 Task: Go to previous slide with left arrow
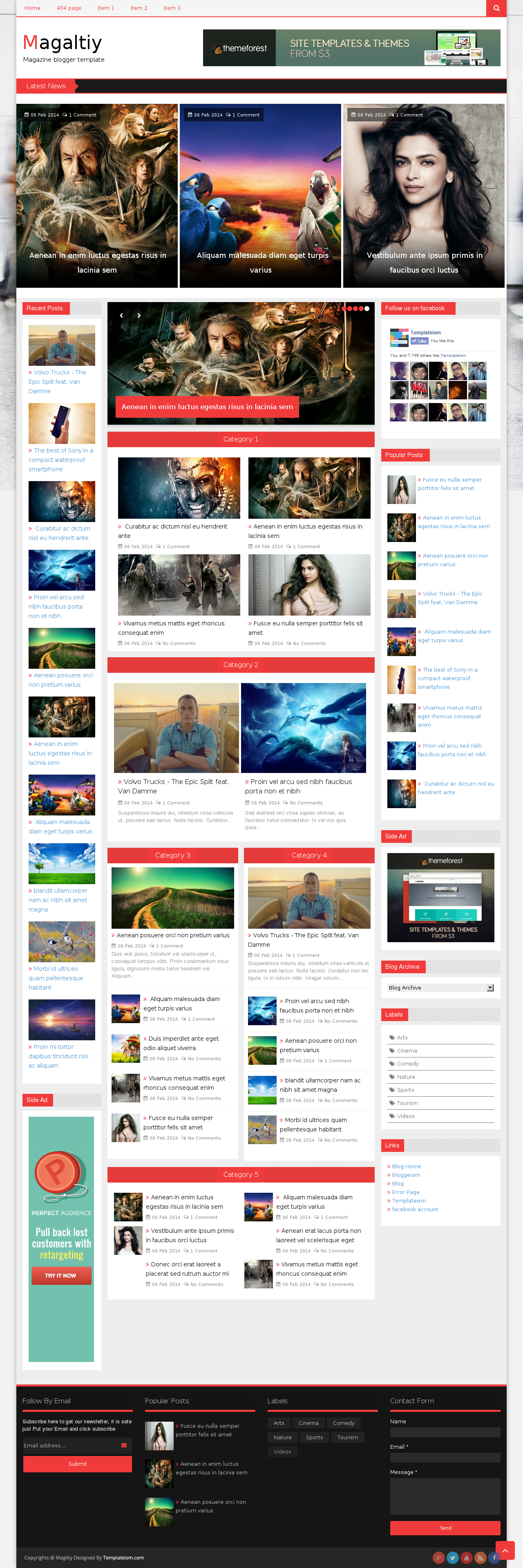click(122, 315)
